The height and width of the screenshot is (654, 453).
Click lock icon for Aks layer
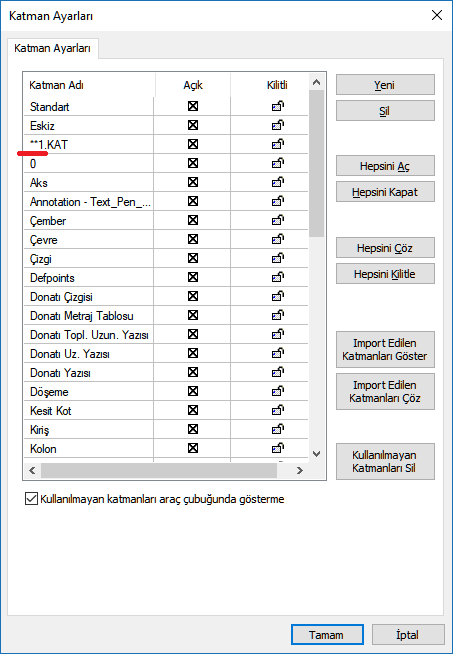277,182
